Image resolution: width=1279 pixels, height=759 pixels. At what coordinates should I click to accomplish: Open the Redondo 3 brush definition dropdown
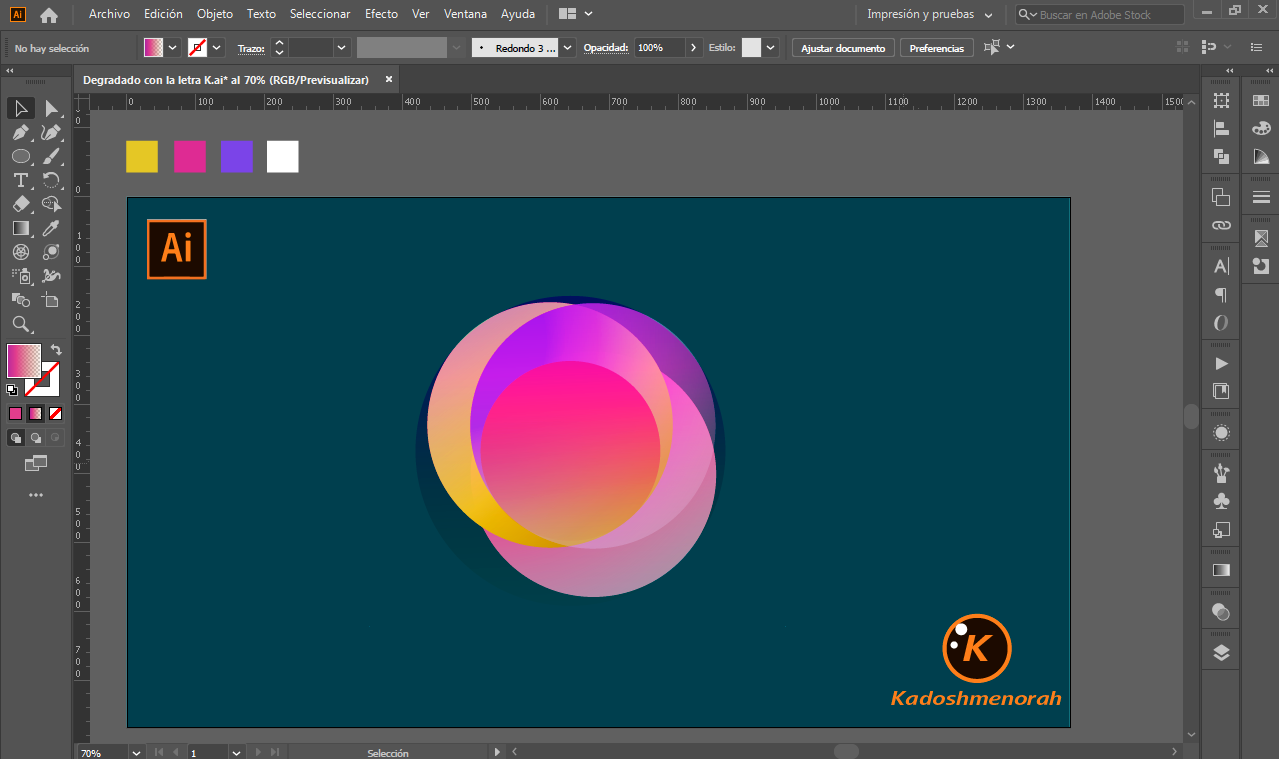[x=568, y=48]
